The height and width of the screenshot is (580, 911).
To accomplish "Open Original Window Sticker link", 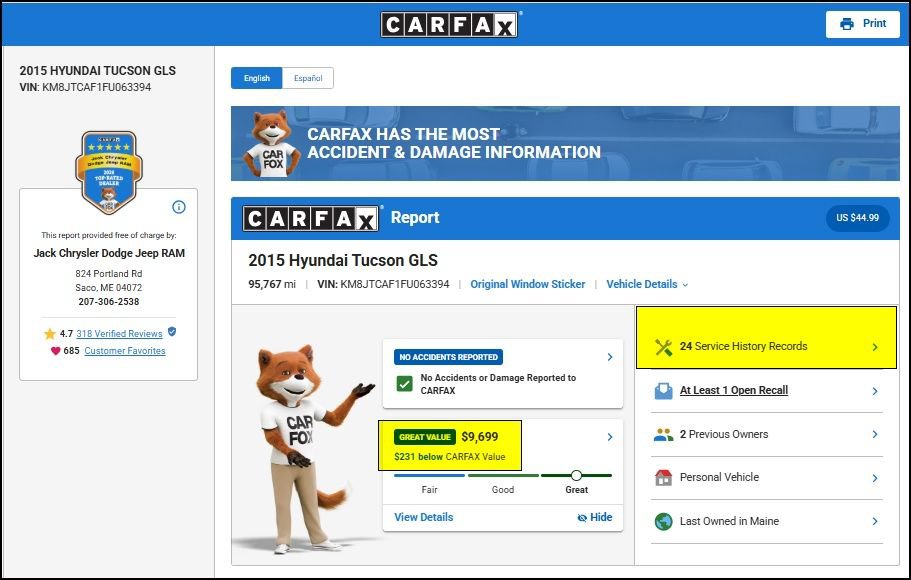I will pyautogui.click(x=528, y=284).
